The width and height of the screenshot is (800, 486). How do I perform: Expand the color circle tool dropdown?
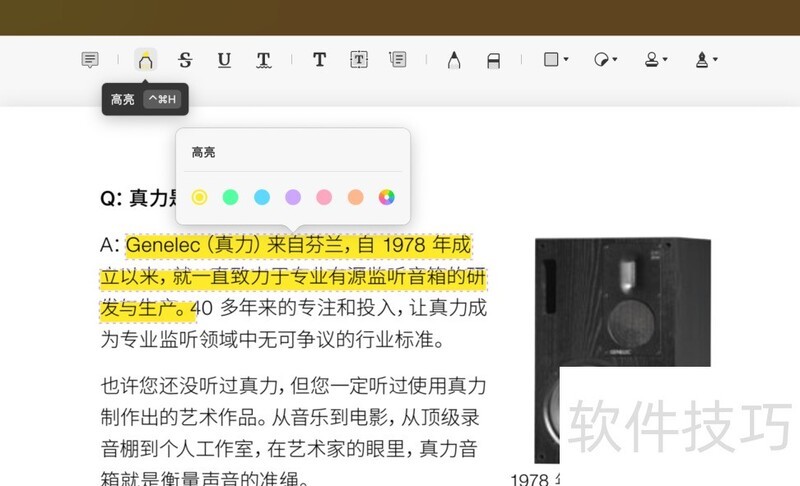click(605, 60)
